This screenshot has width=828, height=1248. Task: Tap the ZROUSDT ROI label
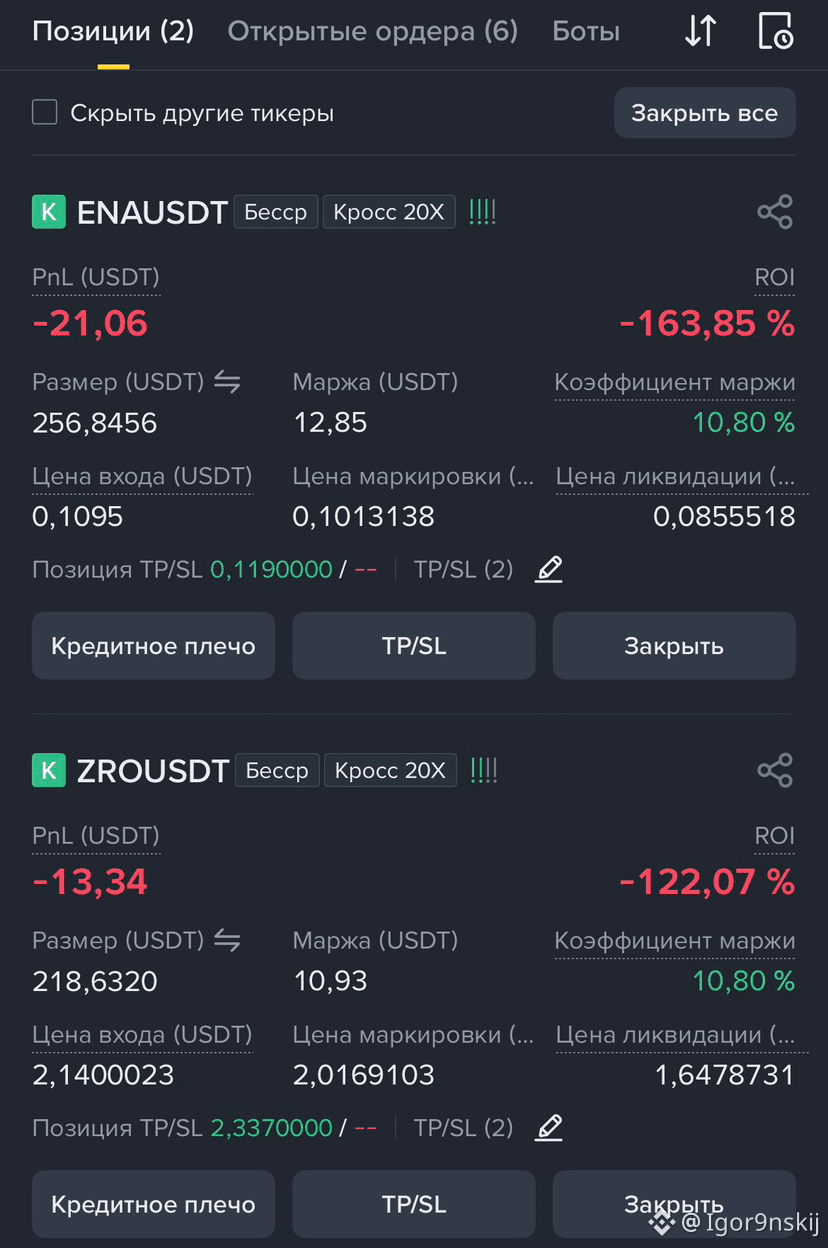pos(775,836)
